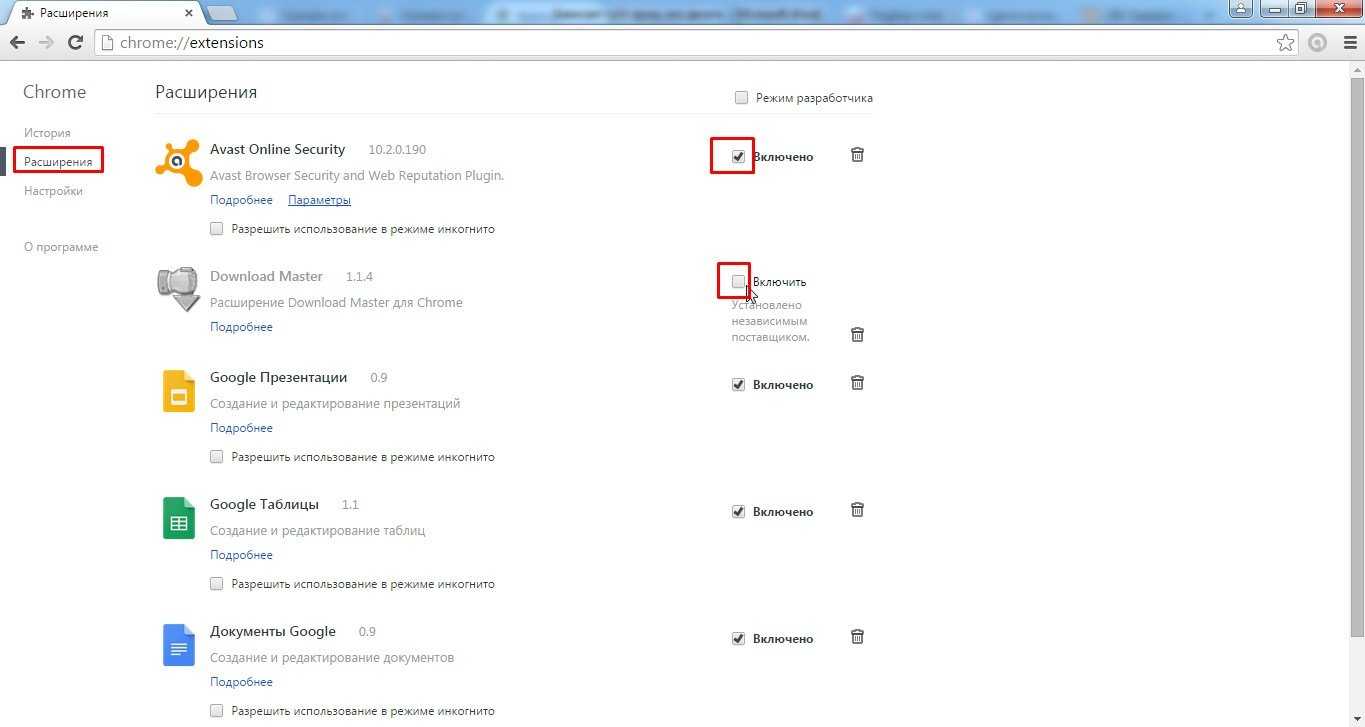
Task: Click the browser back arrow
Action: click(17, 42)
